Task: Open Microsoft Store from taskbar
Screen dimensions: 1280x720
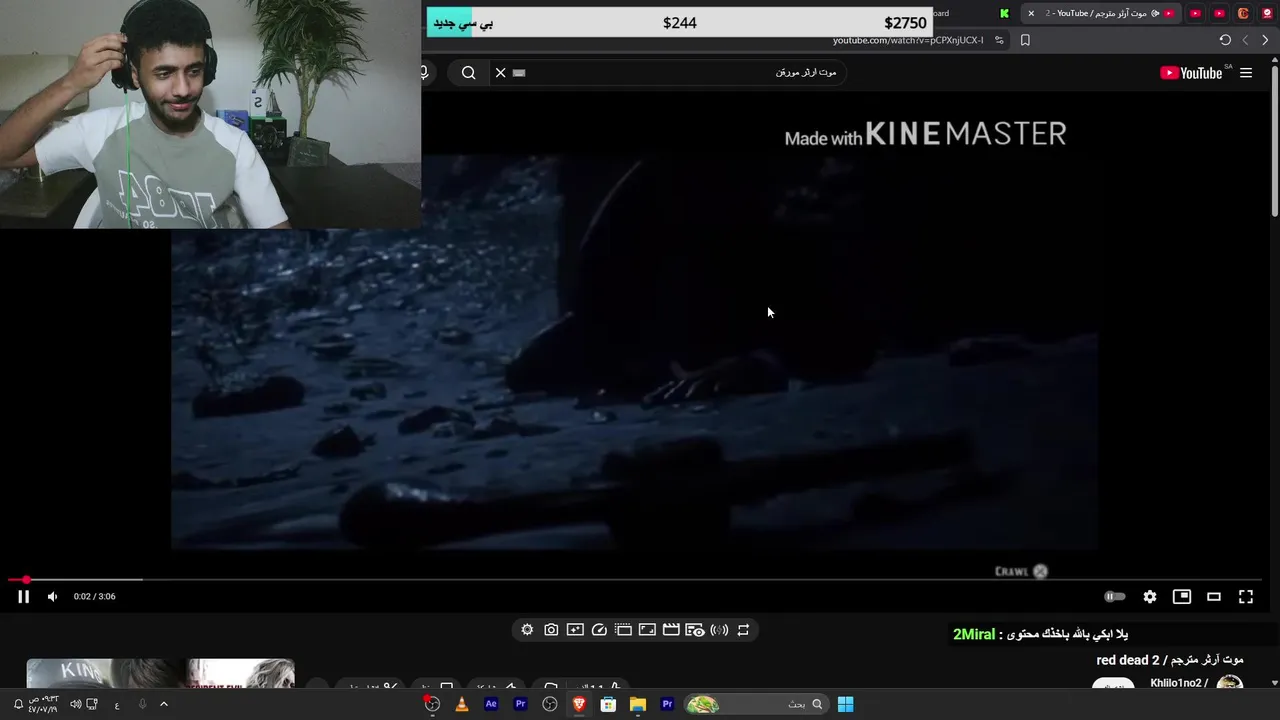Action: [x=608, y=704]
